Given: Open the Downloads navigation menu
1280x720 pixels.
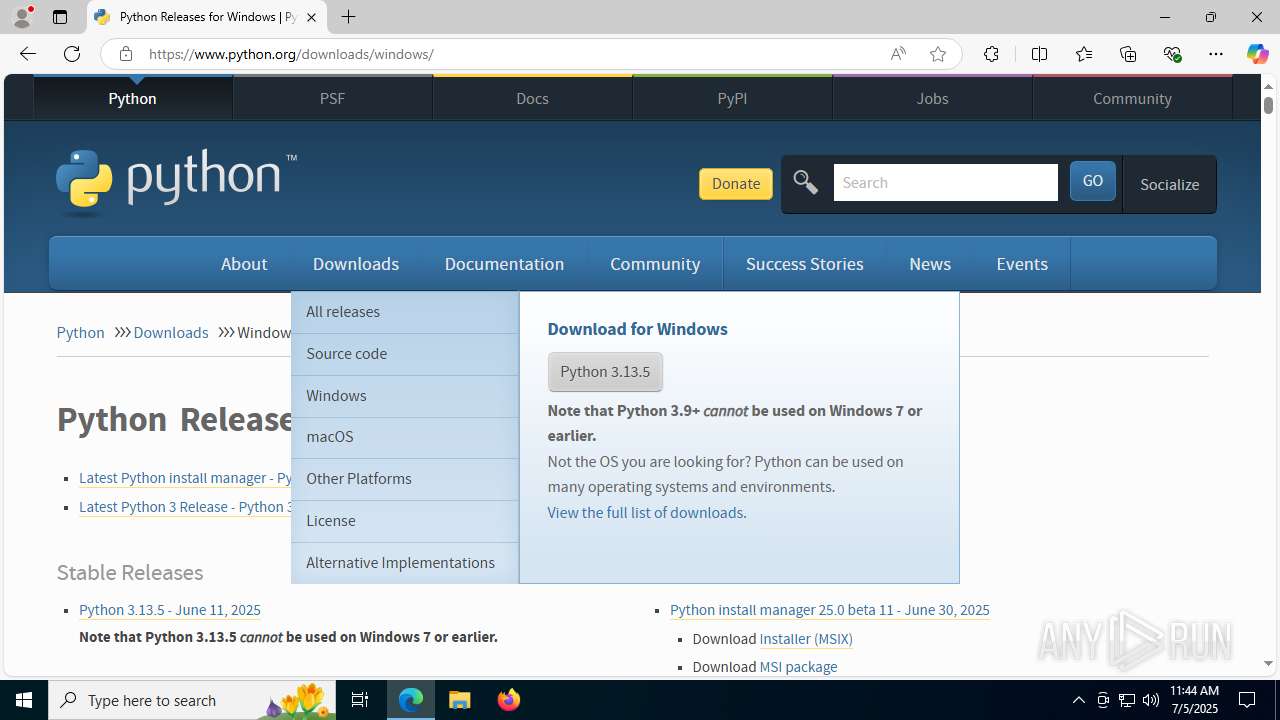Looking at the screenshot, I should click(356, 264).
